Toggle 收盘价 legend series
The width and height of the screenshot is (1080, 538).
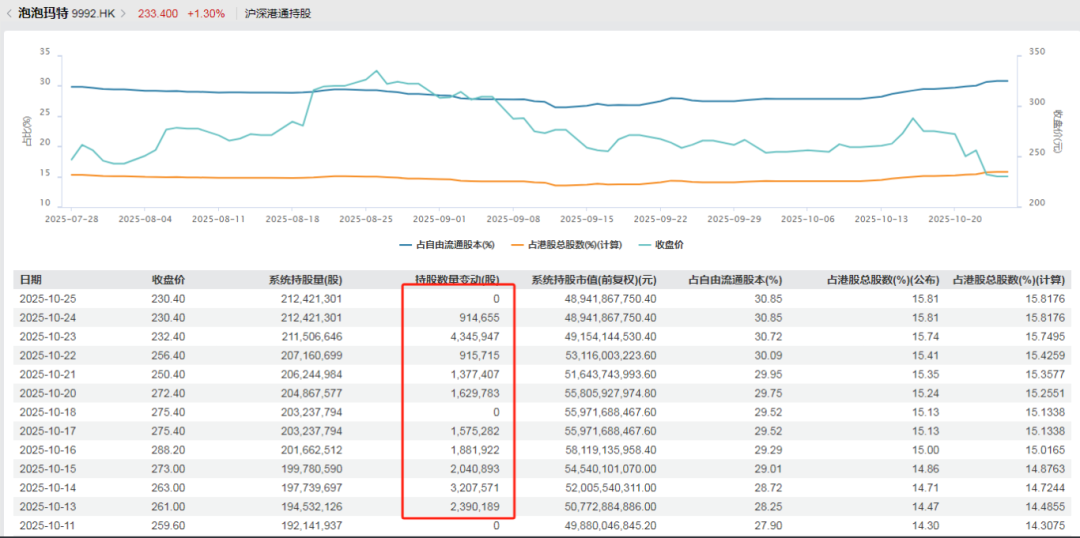coord(663,244)
